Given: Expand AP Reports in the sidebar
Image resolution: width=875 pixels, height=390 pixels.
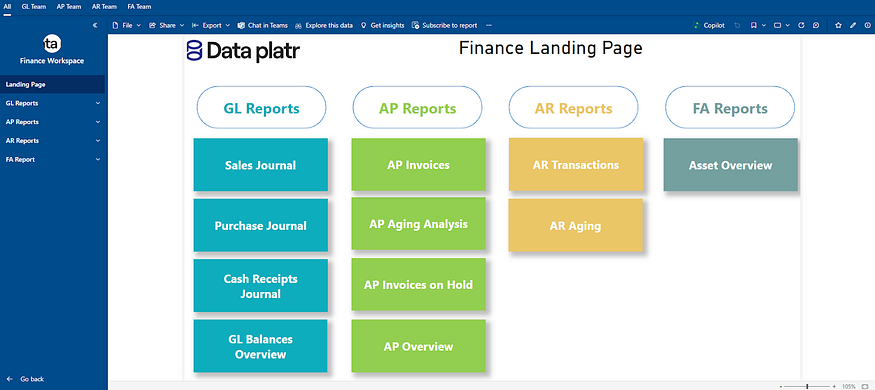Looking at the screenshot, I should pos(52,122).
